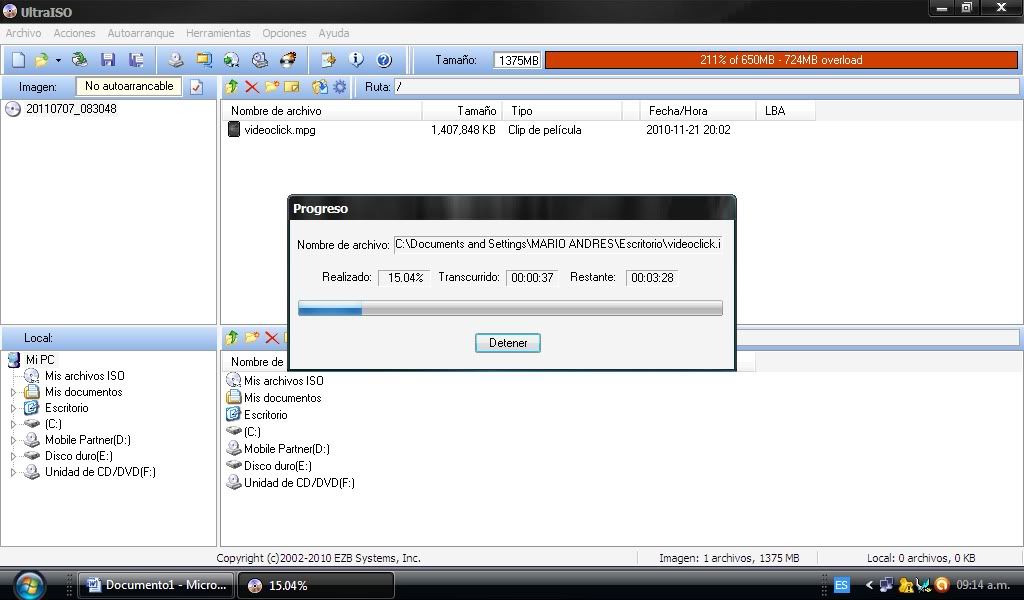Click the Mount to virtual drive icon
The height and width of the screenshot is (600, 1024).
[260, 60]
